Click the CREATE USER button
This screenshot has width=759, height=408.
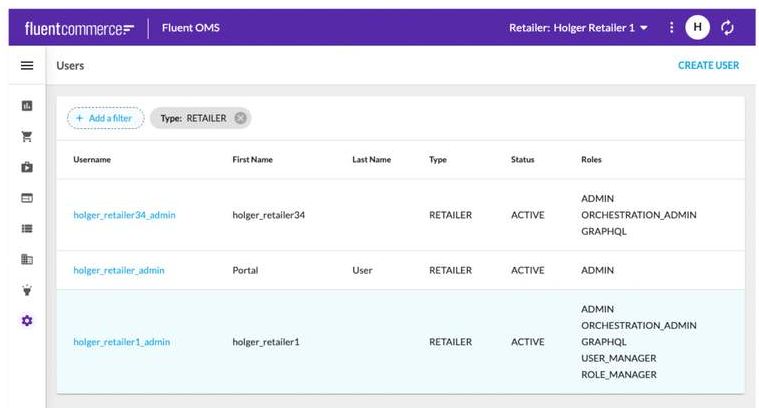tap(708, 66)
